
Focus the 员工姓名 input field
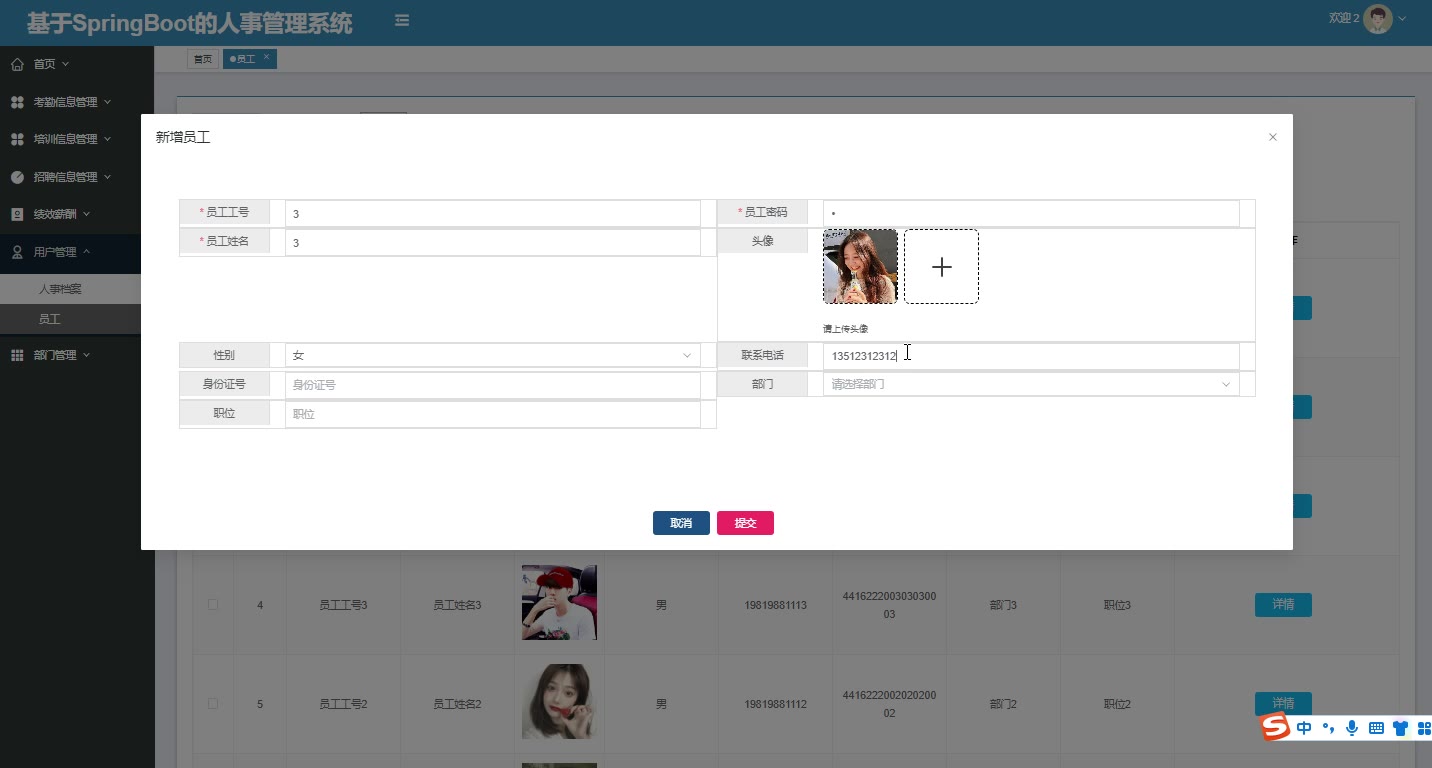492,243
